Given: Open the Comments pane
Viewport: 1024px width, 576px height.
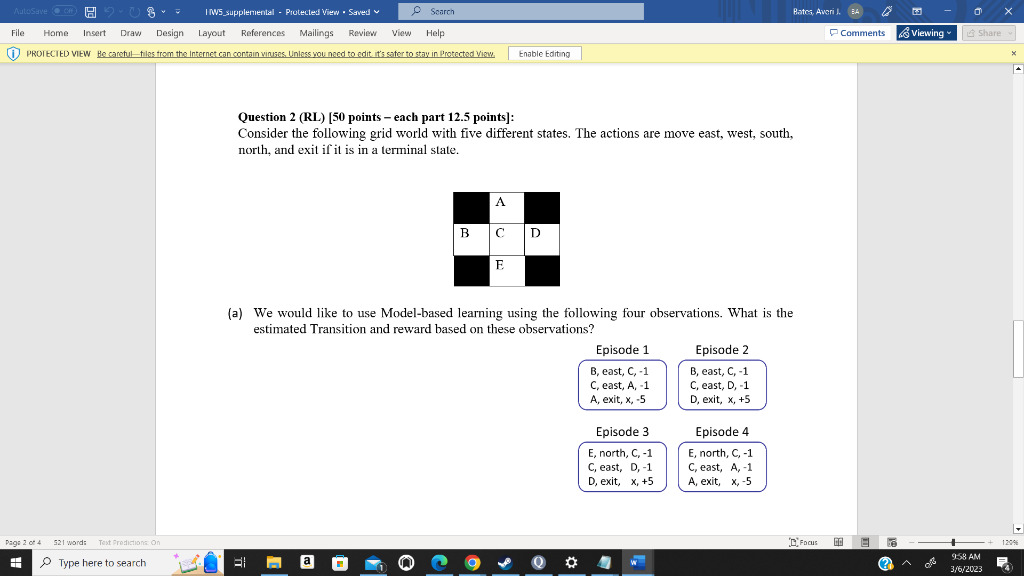Looking at the screenshot, I should pos(857,32).
